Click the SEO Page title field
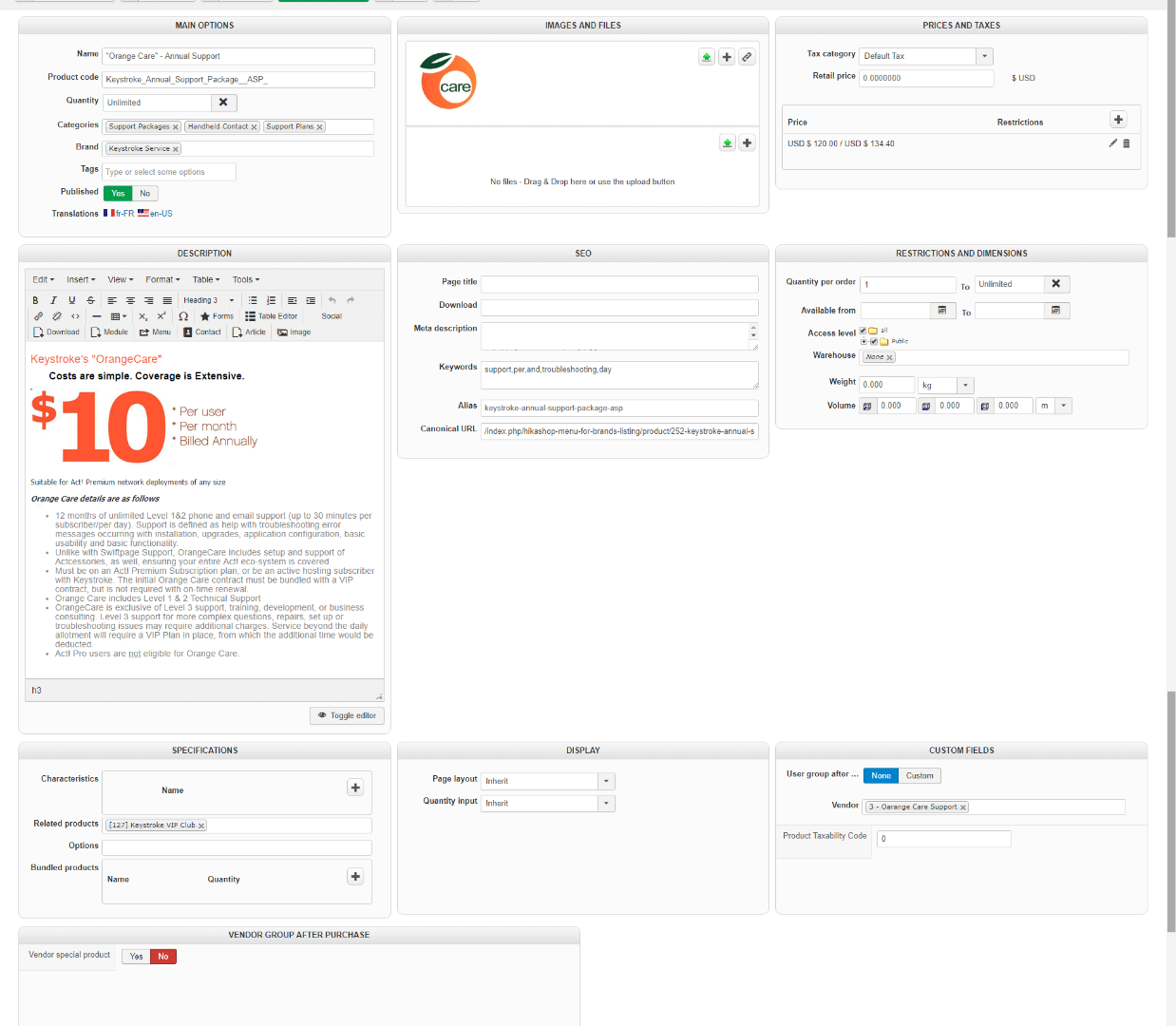1176x1026 pixels. tap(619, 284)
